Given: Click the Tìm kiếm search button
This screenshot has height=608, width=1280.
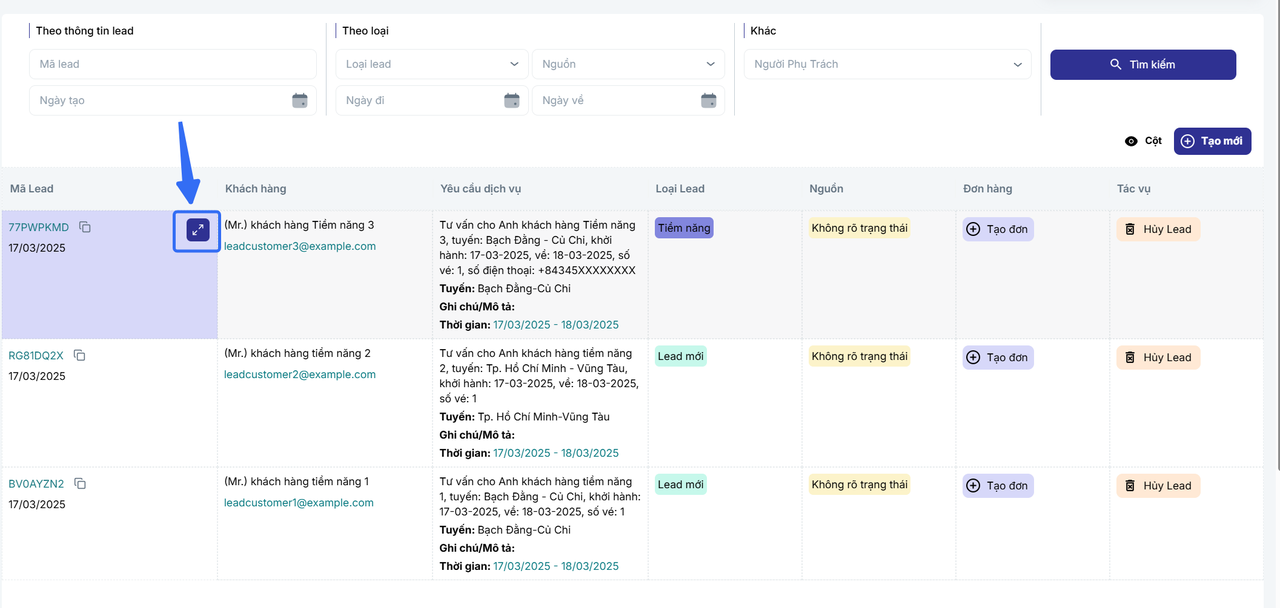Looking at the screenshot, I should pos(1143,64).
